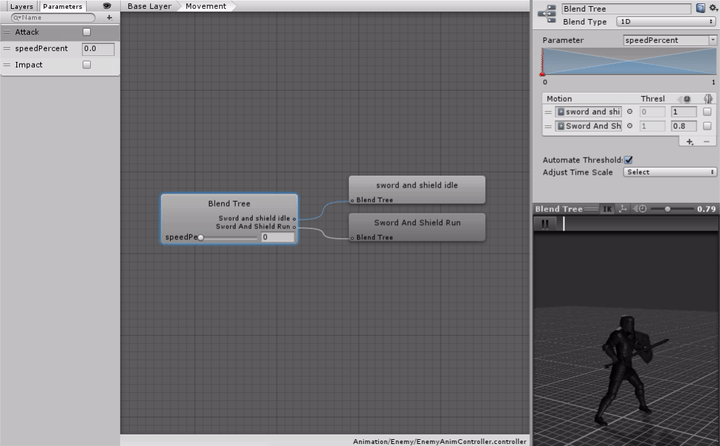Image resolution: width=720 pixels, height=446 pixels.
Task: Open the speedPercent Parameter dropdown
Action: 668,41
